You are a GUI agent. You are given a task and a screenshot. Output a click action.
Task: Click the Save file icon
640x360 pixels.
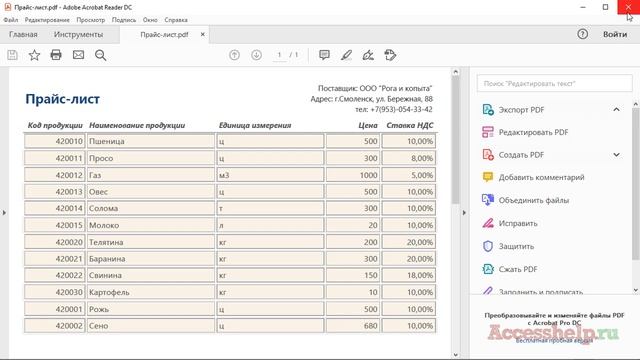pyautogui.click(x=12, y=55)
